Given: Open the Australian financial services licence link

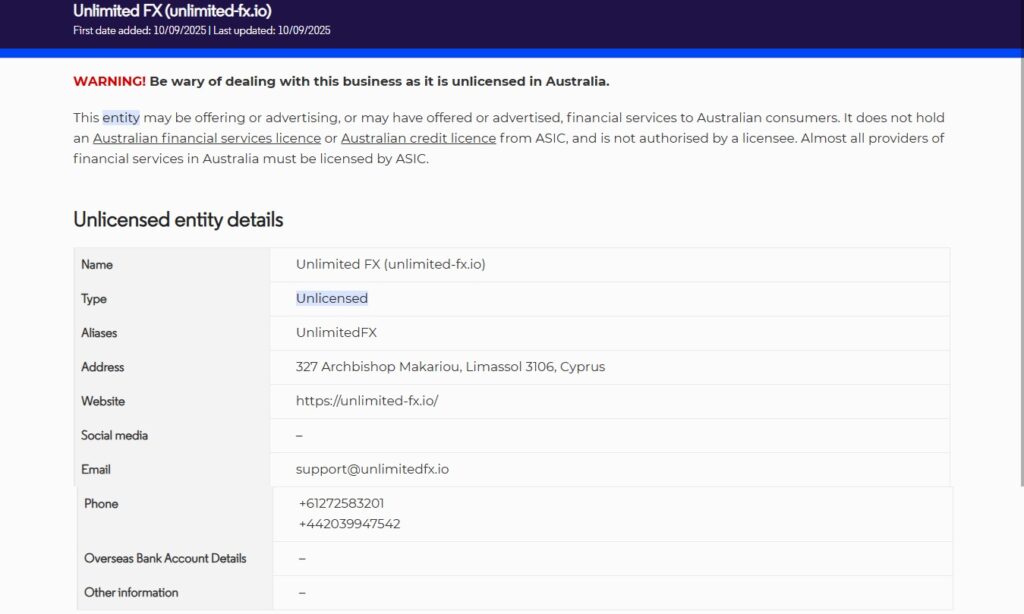Looking at the screenshot, I should pyautogui.click(x=207, y=138).
